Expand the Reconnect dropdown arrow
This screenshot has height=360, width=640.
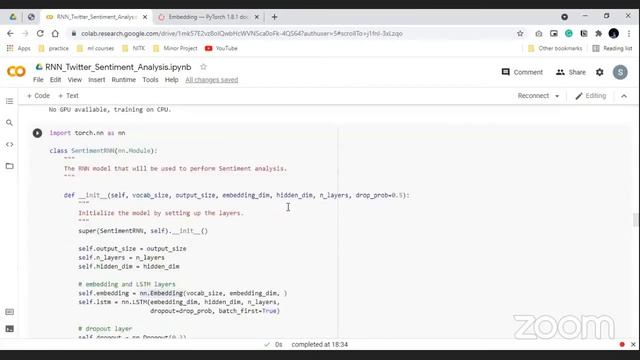click(x=557, y=96)
